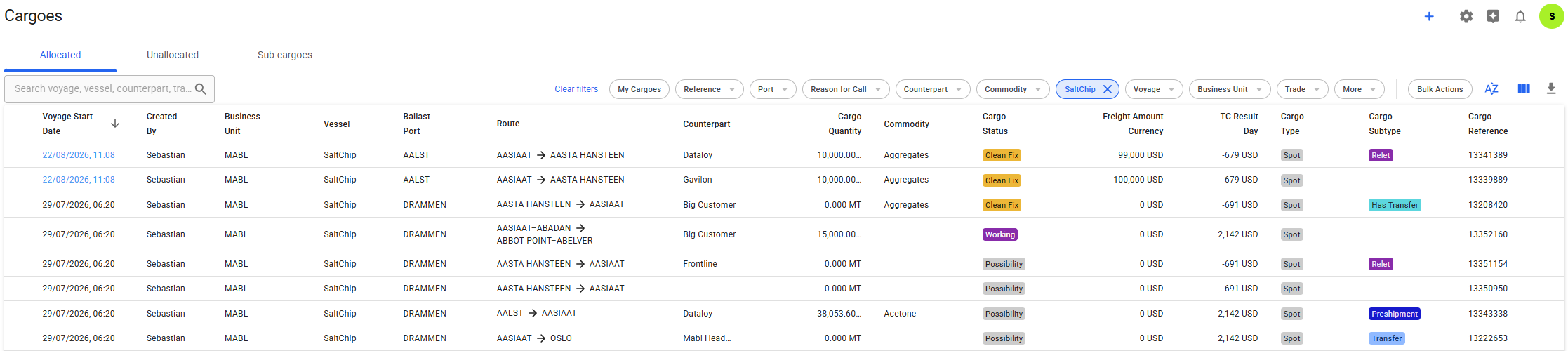The image size is (1568, 351).
Task: Open the user avatar menu
Action: 1551,16
